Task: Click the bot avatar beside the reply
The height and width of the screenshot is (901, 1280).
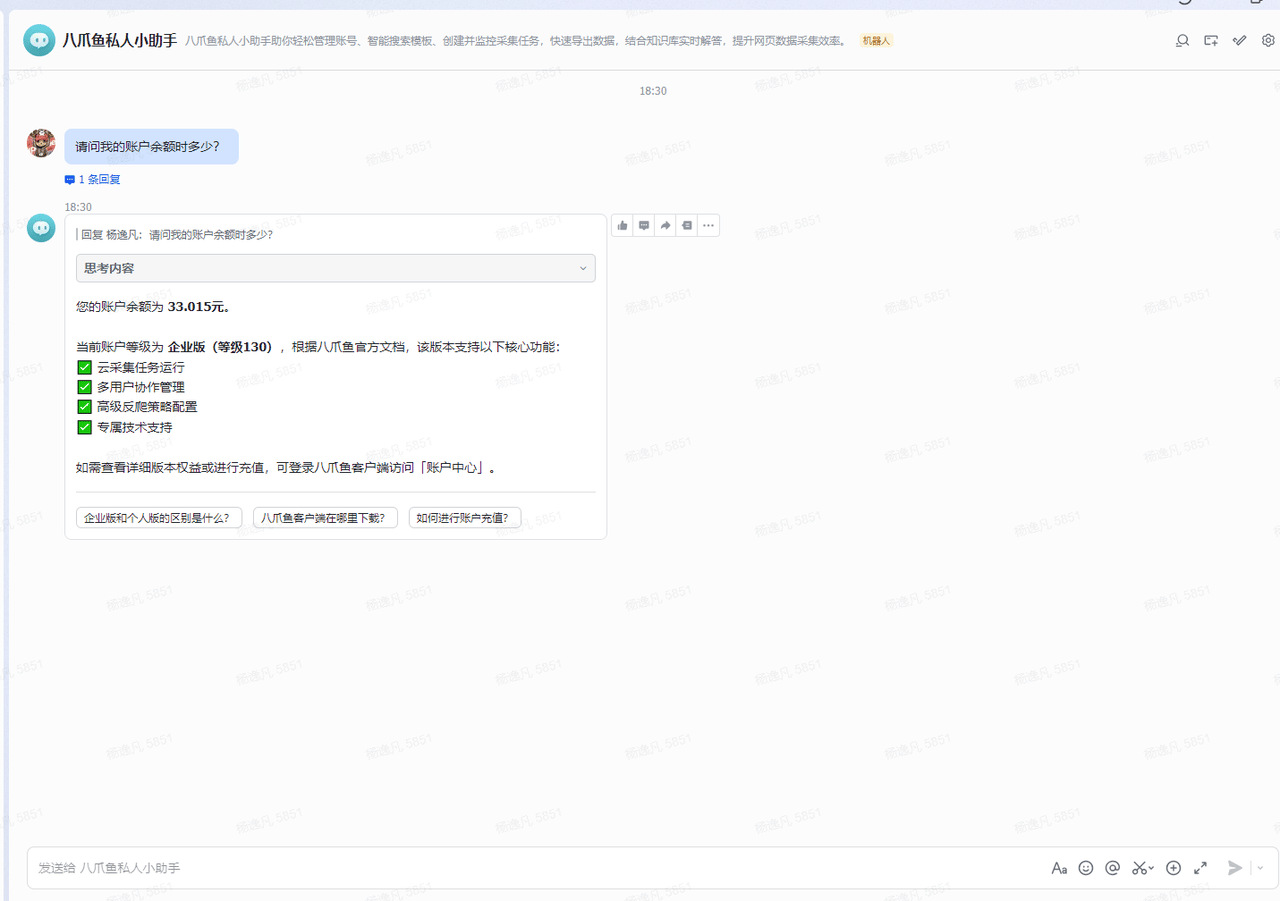Action: [x=41, y=228]
